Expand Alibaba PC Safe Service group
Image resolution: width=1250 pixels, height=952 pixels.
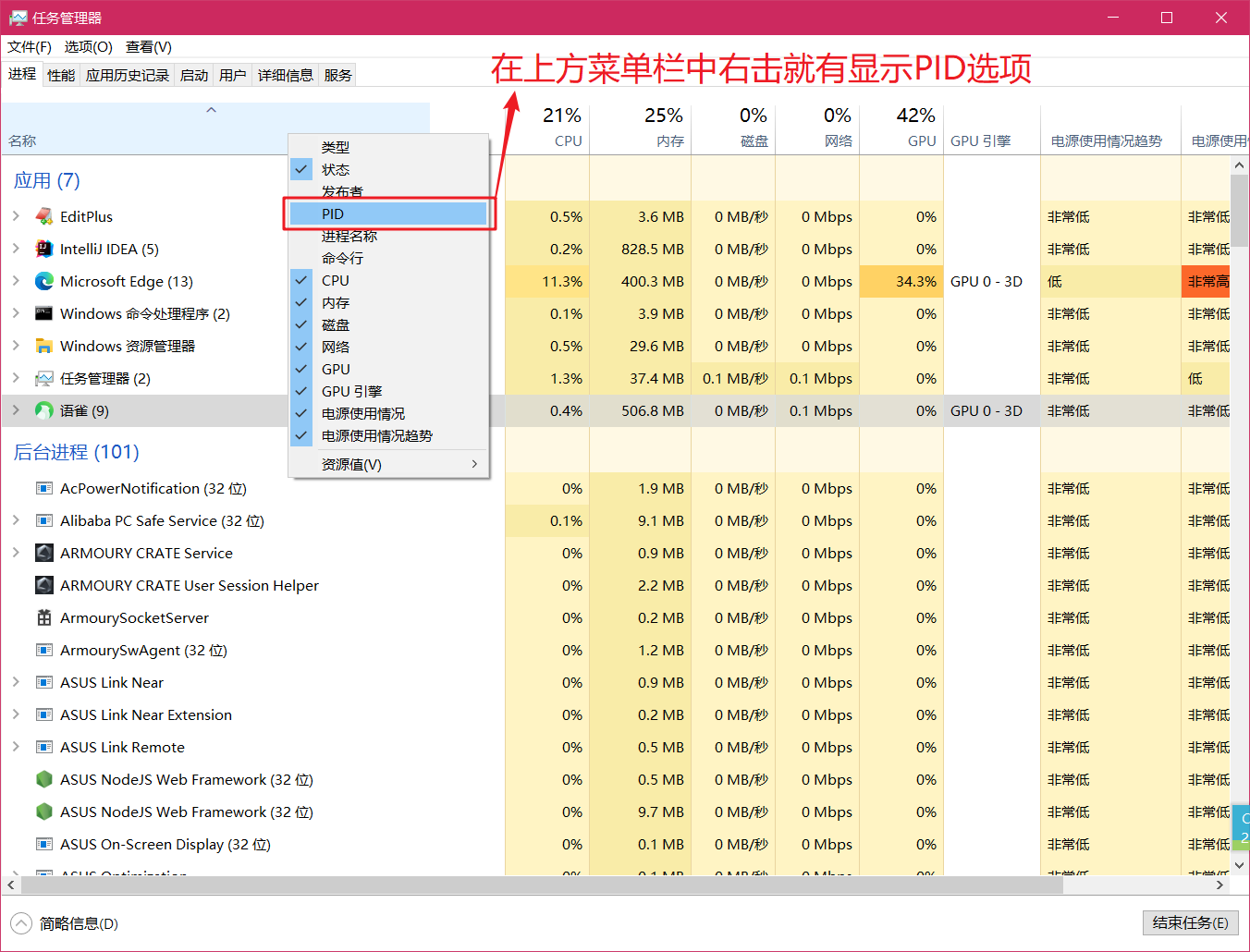[x=16, y=520]
